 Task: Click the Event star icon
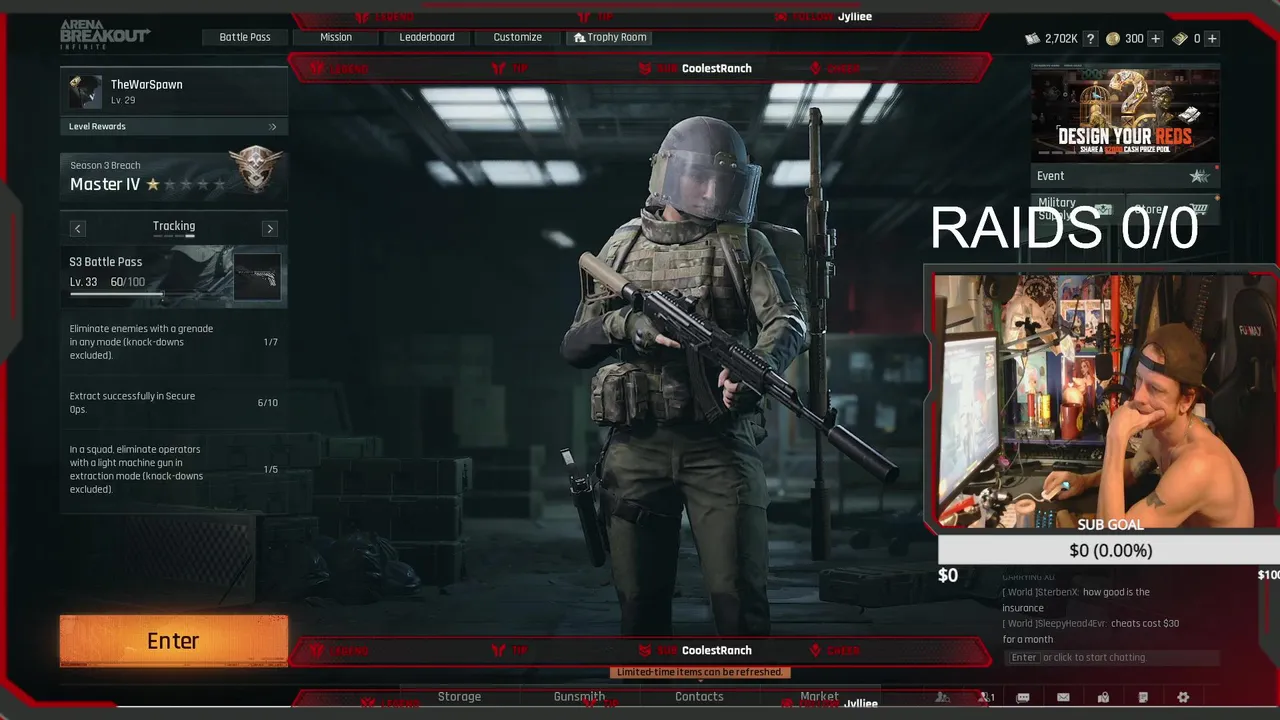(1199, 176)
